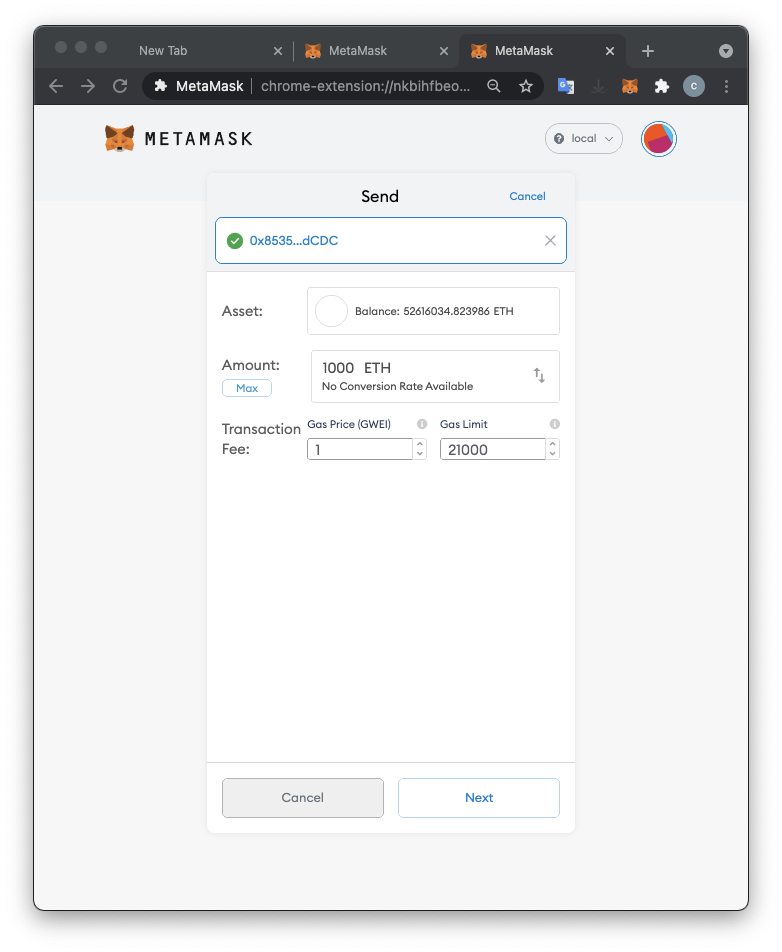Screen dimensions: 782x952
Task: Click the extension puzzle icon in address bar
Action: coord(160,86)
